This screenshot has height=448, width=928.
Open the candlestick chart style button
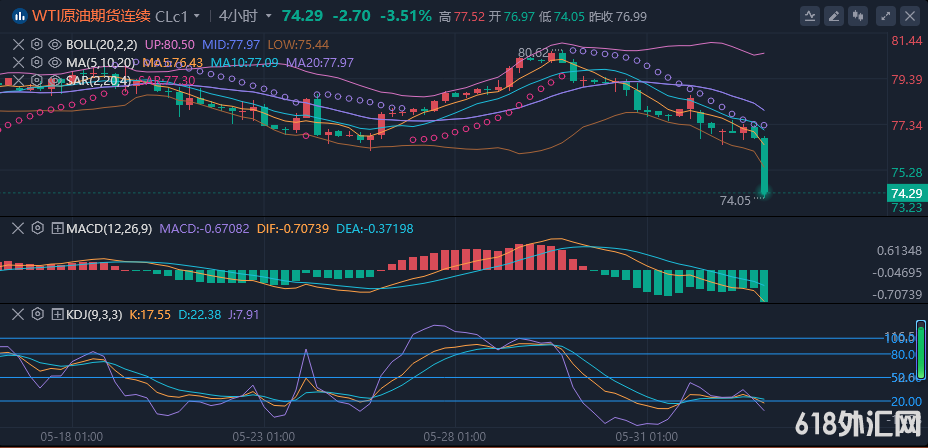point(858,16)
